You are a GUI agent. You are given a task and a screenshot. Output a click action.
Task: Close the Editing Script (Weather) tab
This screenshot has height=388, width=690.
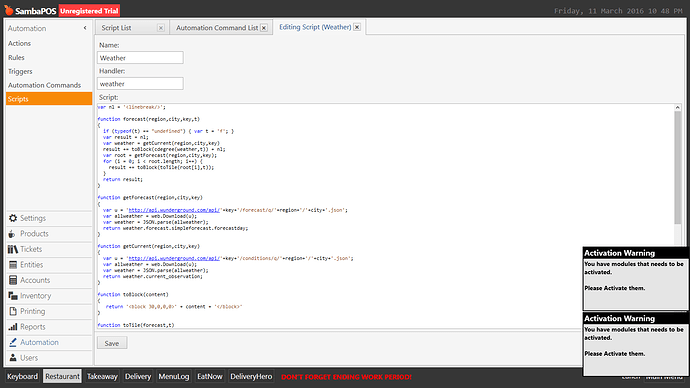tap(357, 27)
